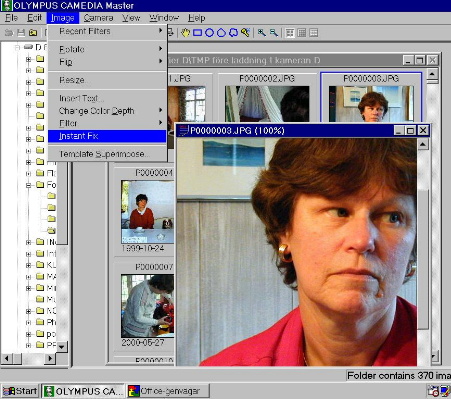The width and height of the screenshot is (451, 399).
Task: Open the Rotate submenu
Action: click(107, 49)
